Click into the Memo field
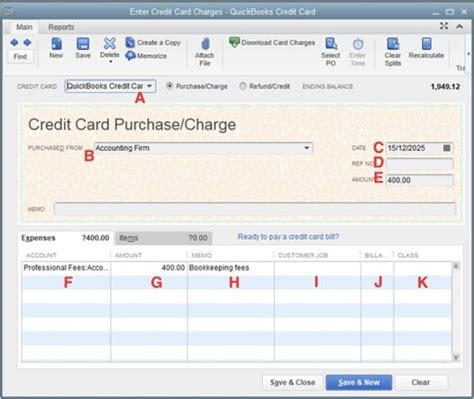Viewport: 474px width, 399px height. (x=255, y=209)
